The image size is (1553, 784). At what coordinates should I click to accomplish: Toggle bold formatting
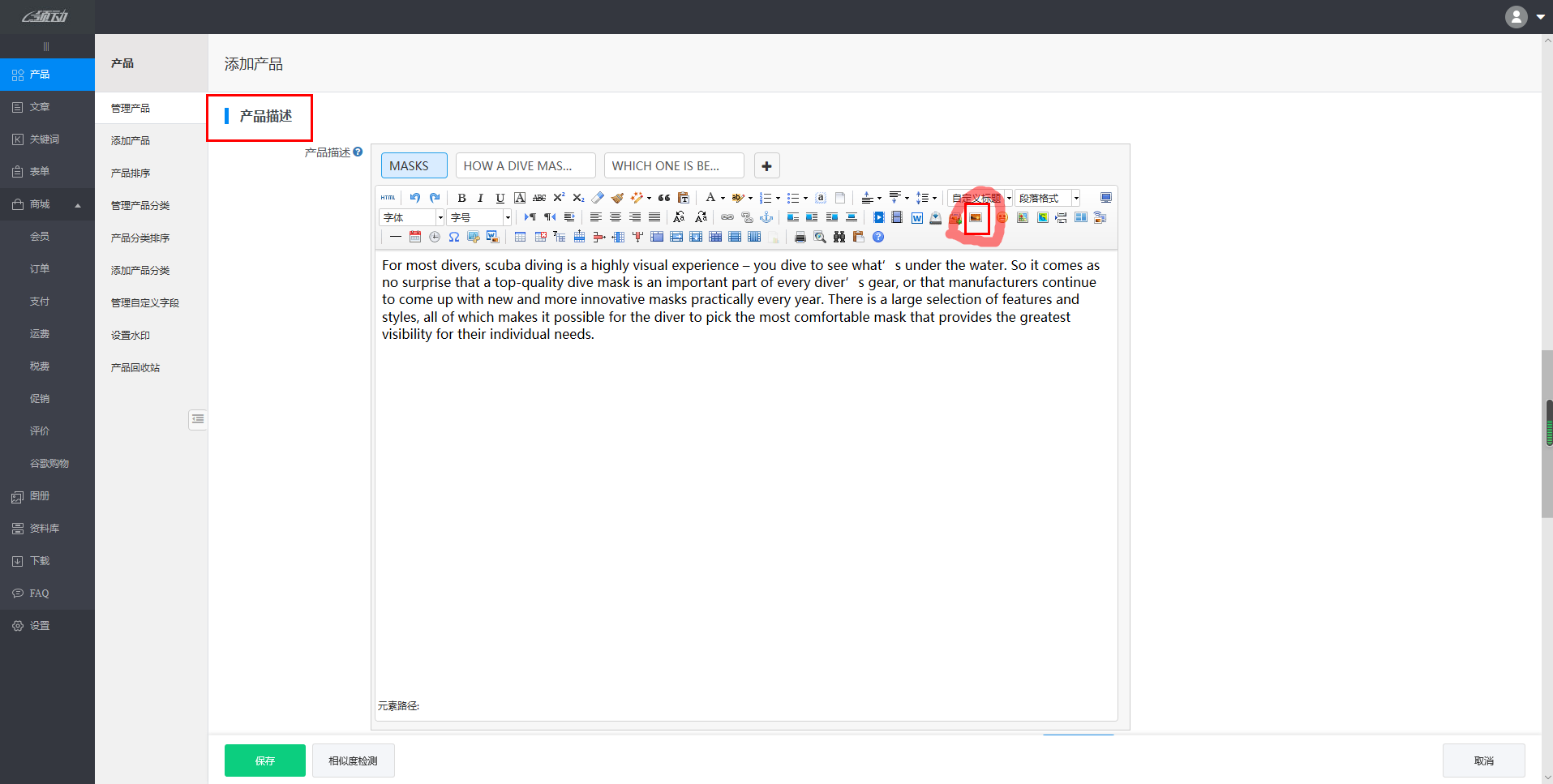click(x=461, y=198)
